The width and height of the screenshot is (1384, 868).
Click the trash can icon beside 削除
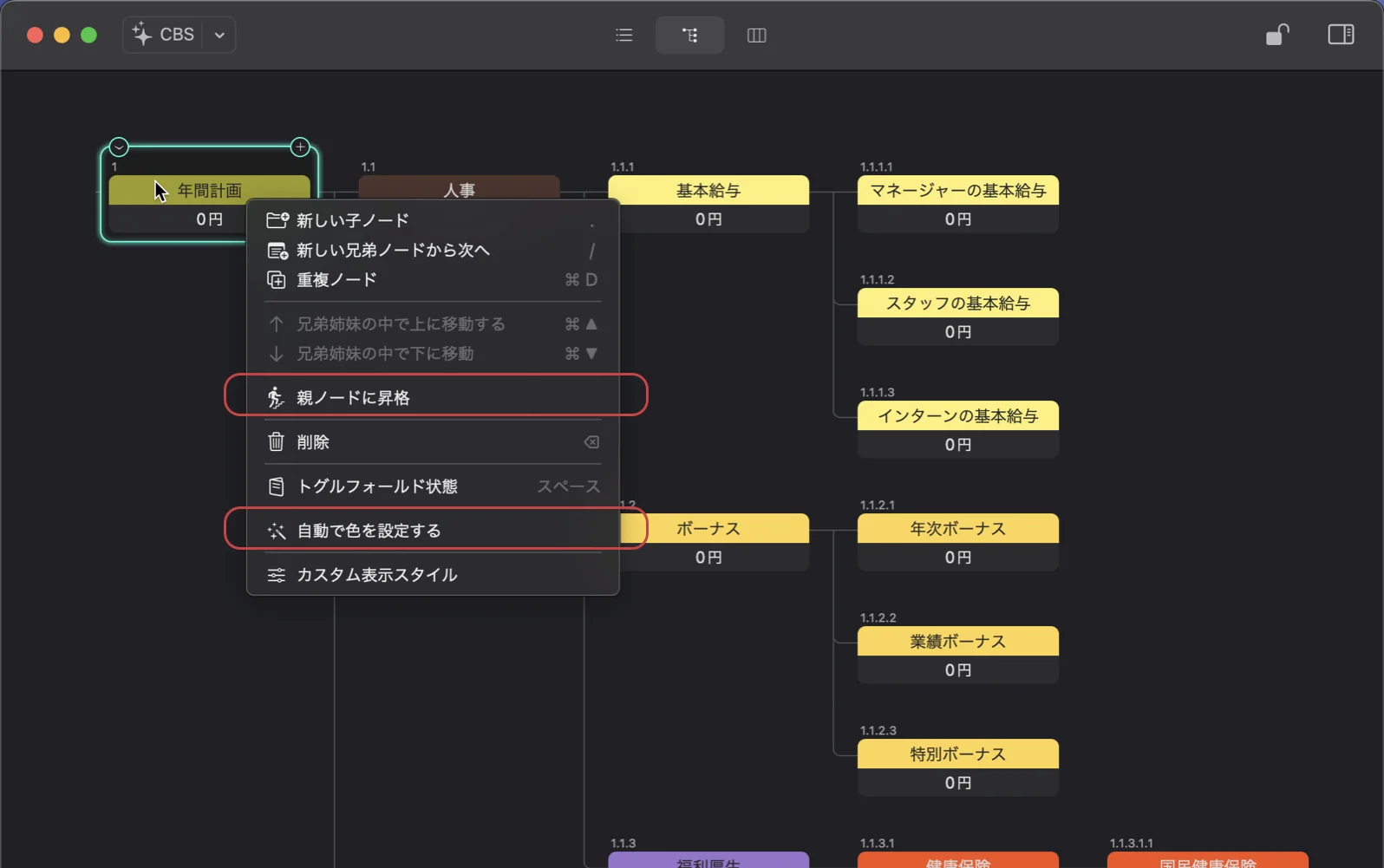276,441
